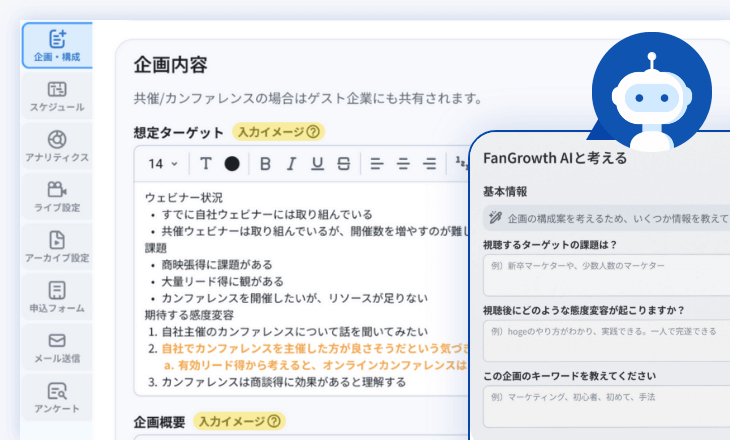Toggle italic formatting
The image size is (730, 440).
(x=291, y=164)
